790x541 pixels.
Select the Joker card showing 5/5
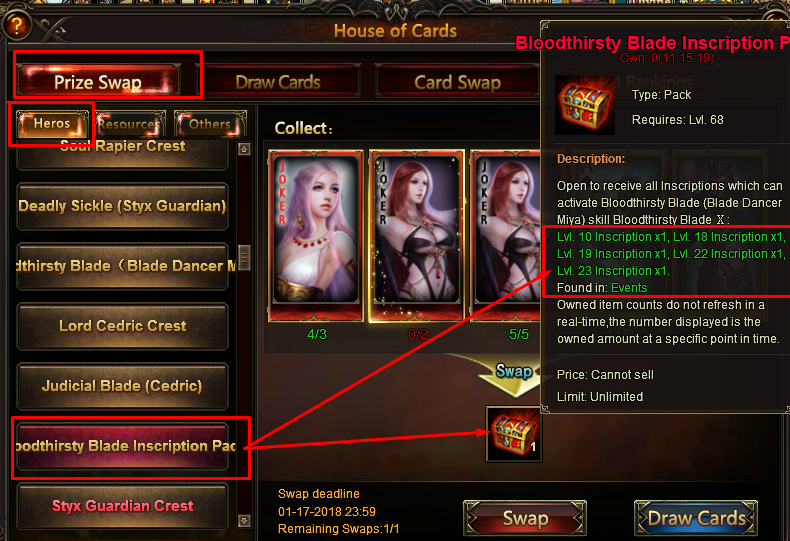pos(505,235)
